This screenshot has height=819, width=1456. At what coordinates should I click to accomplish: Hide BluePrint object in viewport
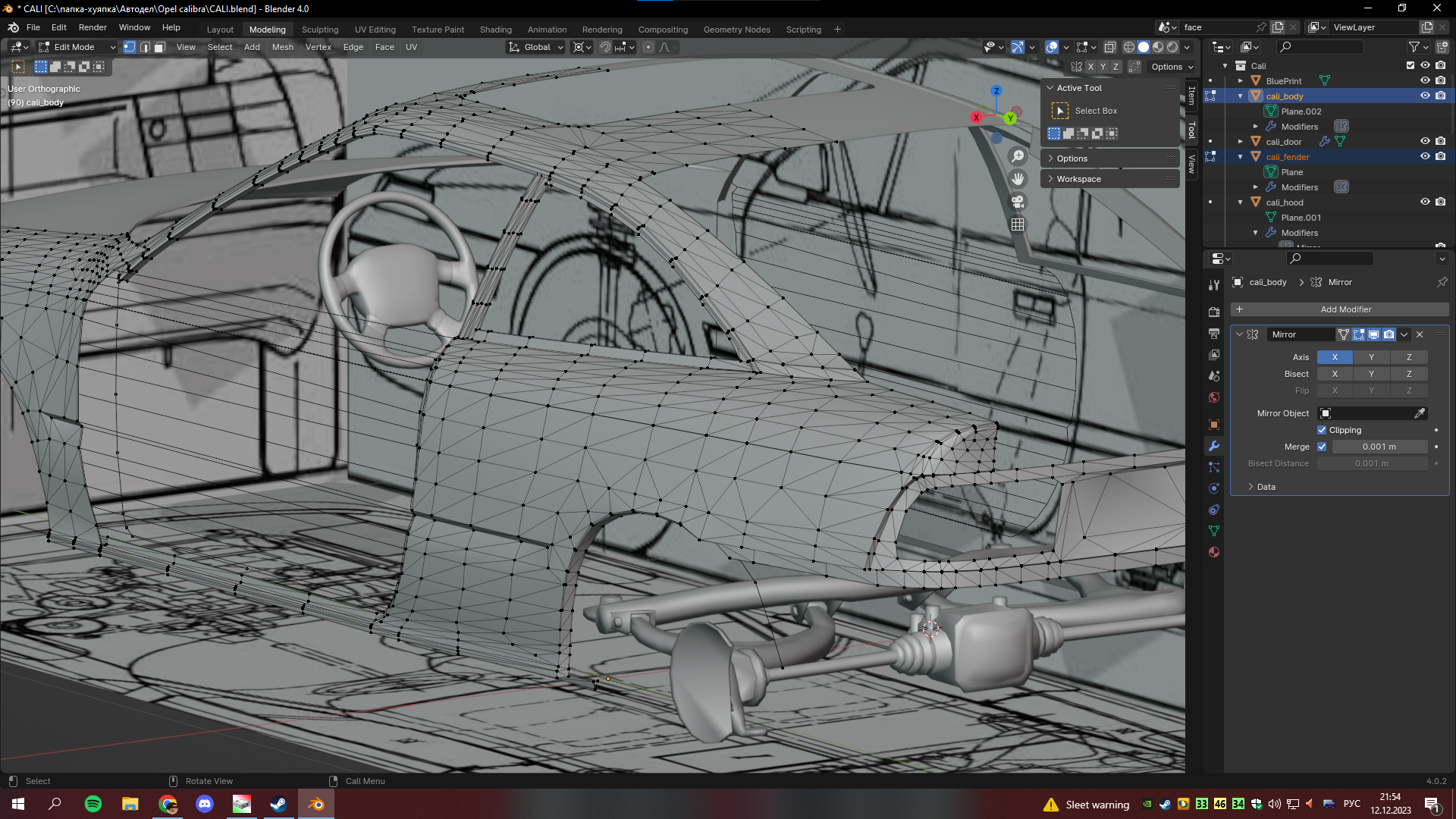(x=1425, y=80)
